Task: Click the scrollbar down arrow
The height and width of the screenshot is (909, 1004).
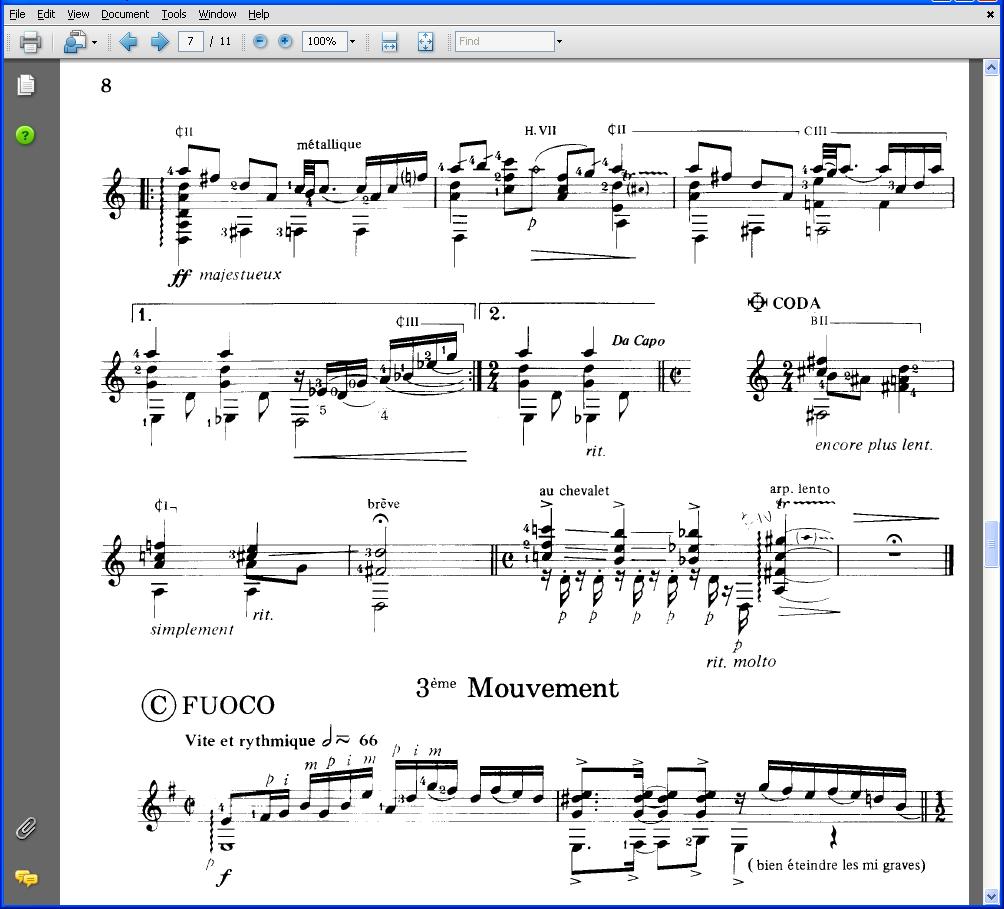Action: click(991, 896)
